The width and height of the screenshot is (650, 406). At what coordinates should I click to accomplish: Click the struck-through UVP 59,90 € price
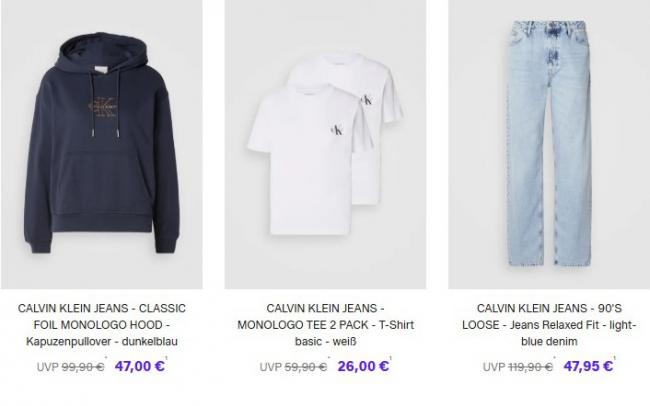[293, 367]
